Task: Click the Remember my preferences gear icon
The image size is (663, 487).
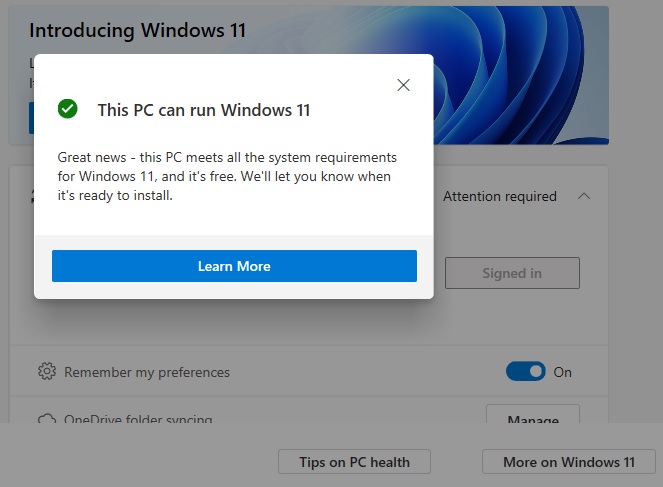Action: 47,372
